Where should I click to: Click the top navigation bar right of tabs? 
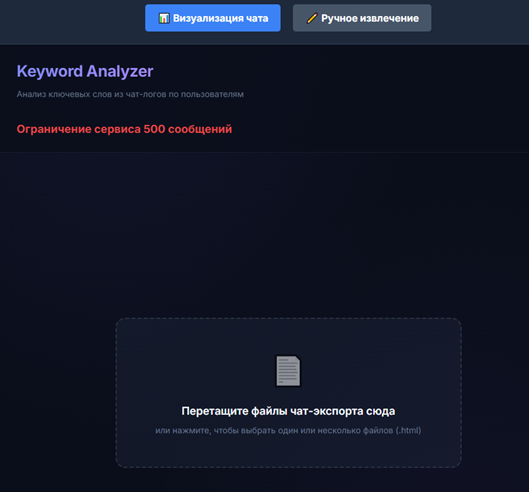pos(480,22)
